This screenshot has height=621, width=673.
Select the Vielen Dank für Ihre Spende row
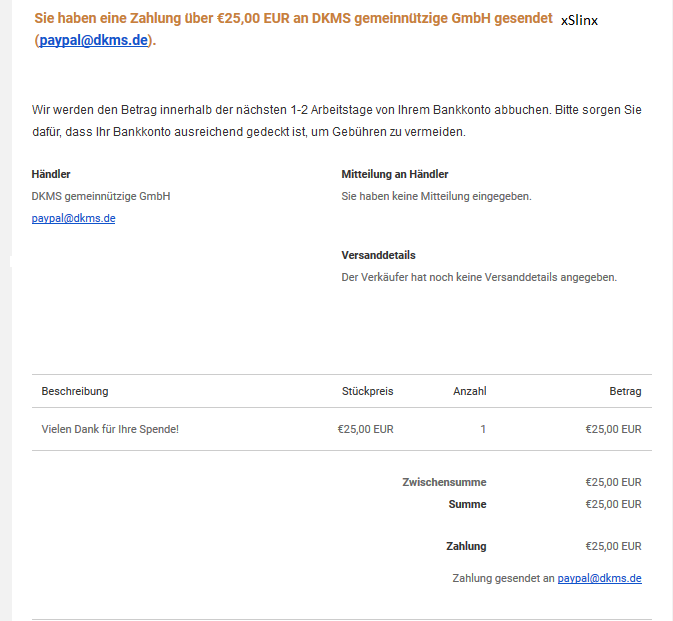pos(342,429)
